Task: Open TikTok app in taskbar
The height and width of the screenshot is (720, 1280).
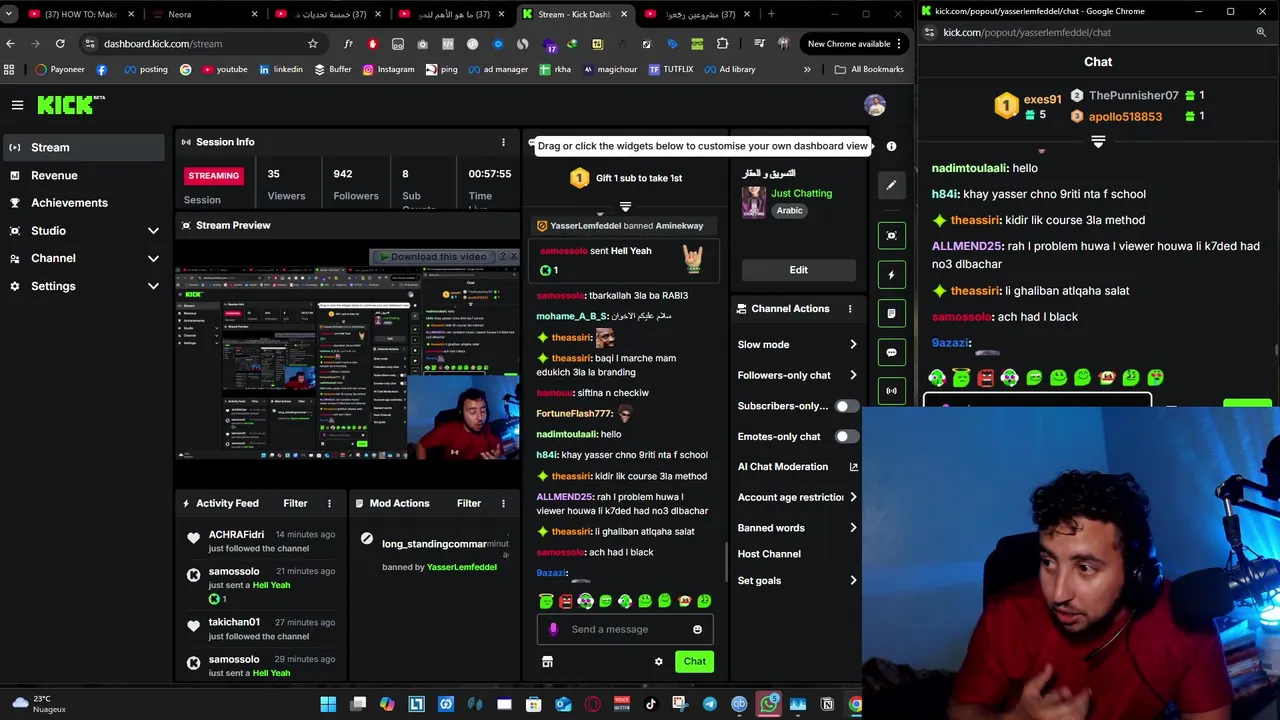Action: click(x=651, y=704)
